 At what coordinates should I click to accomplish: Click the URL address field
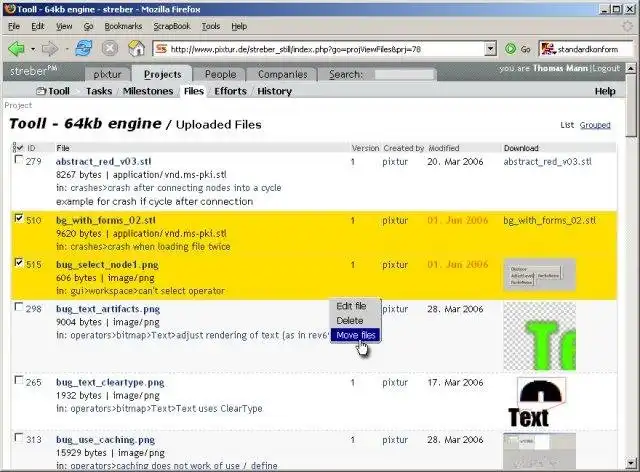[326, 49]
